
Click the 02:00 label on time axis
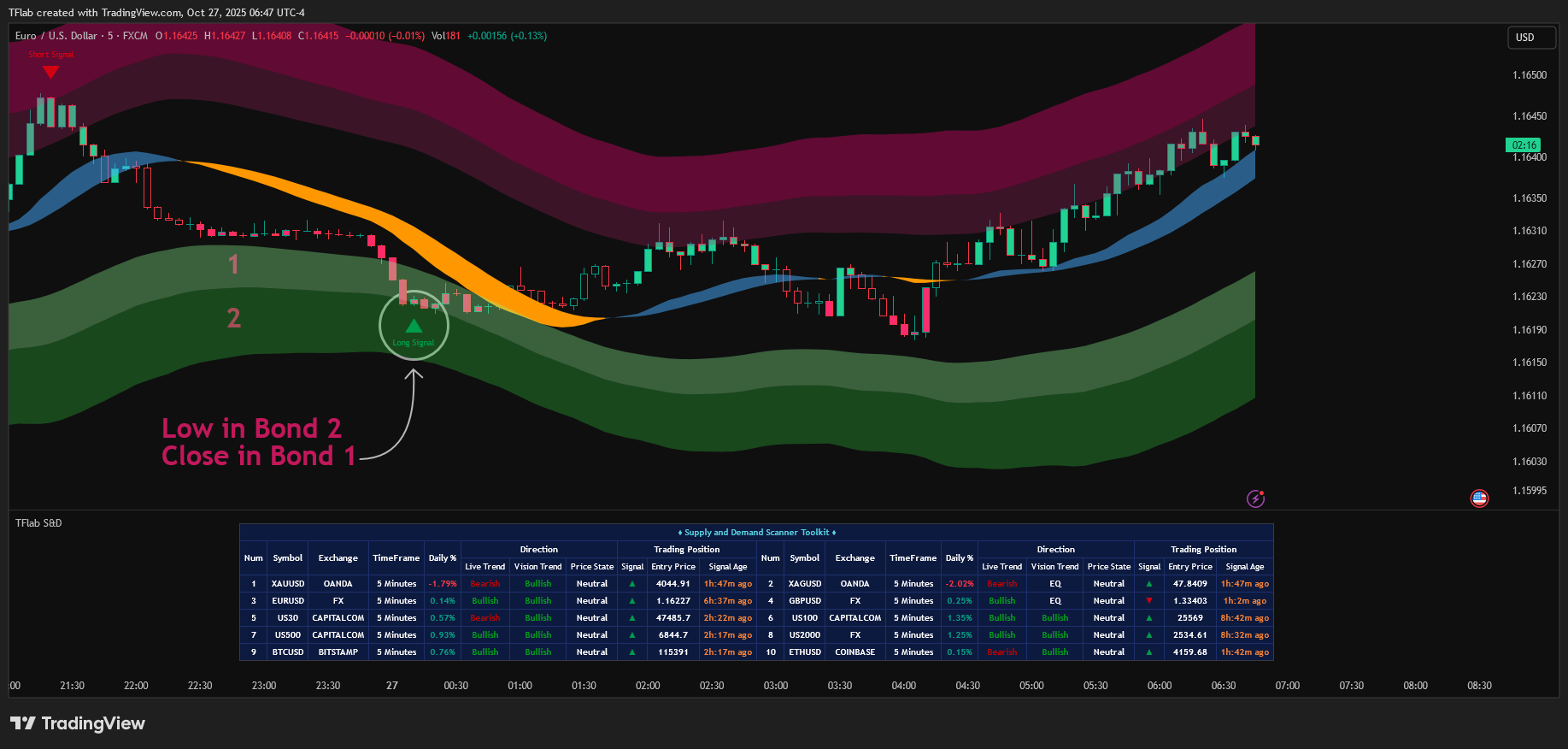tap(648, 686)
